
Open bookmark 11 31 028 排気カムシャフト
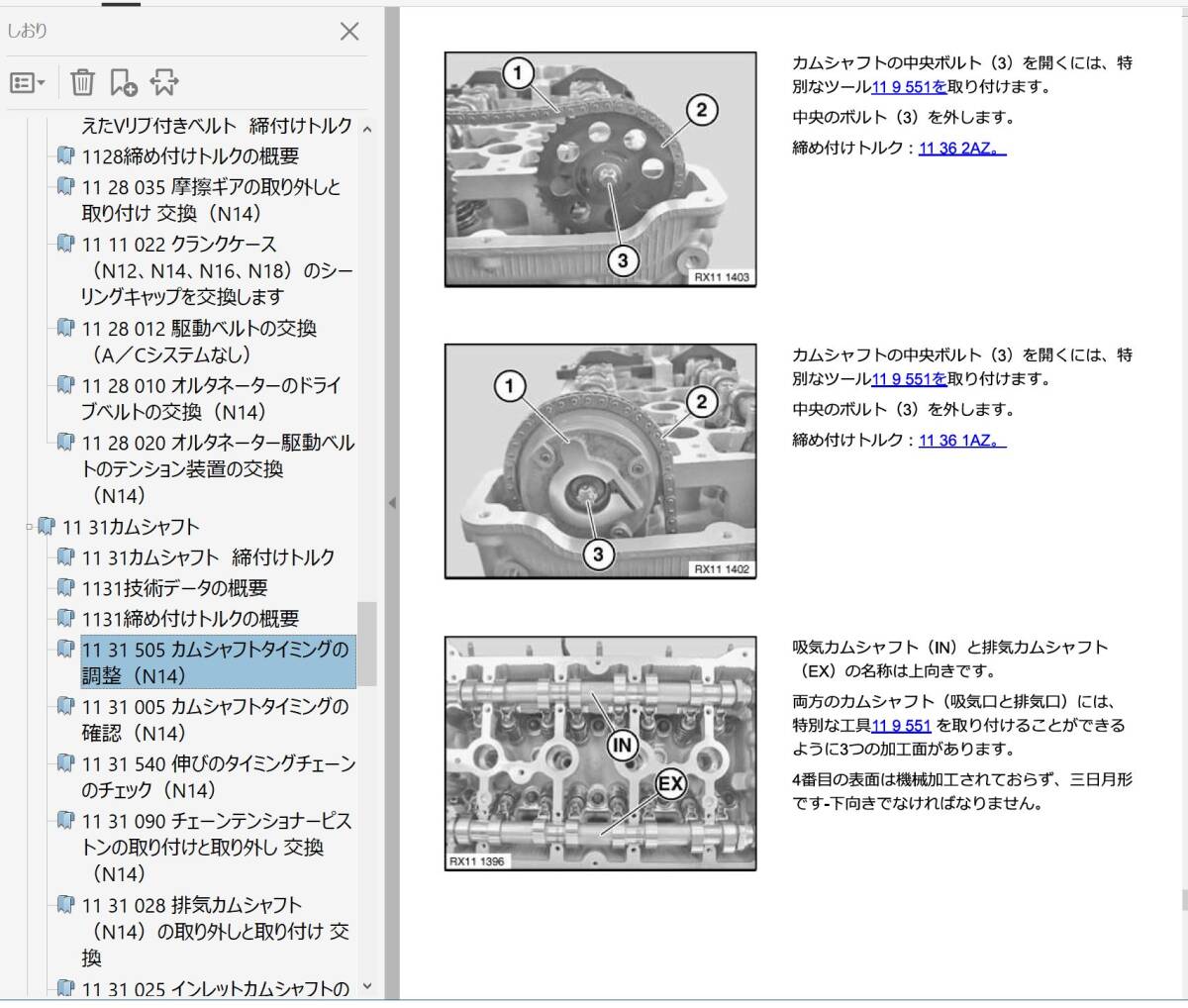coord(216,931)
